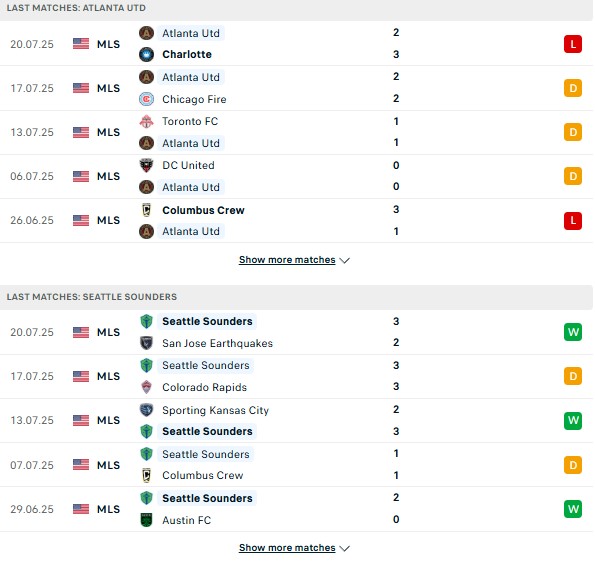Click the Austin FC team crest
The height and width of the screenshot is (566, 595).
tap(146, 520)
